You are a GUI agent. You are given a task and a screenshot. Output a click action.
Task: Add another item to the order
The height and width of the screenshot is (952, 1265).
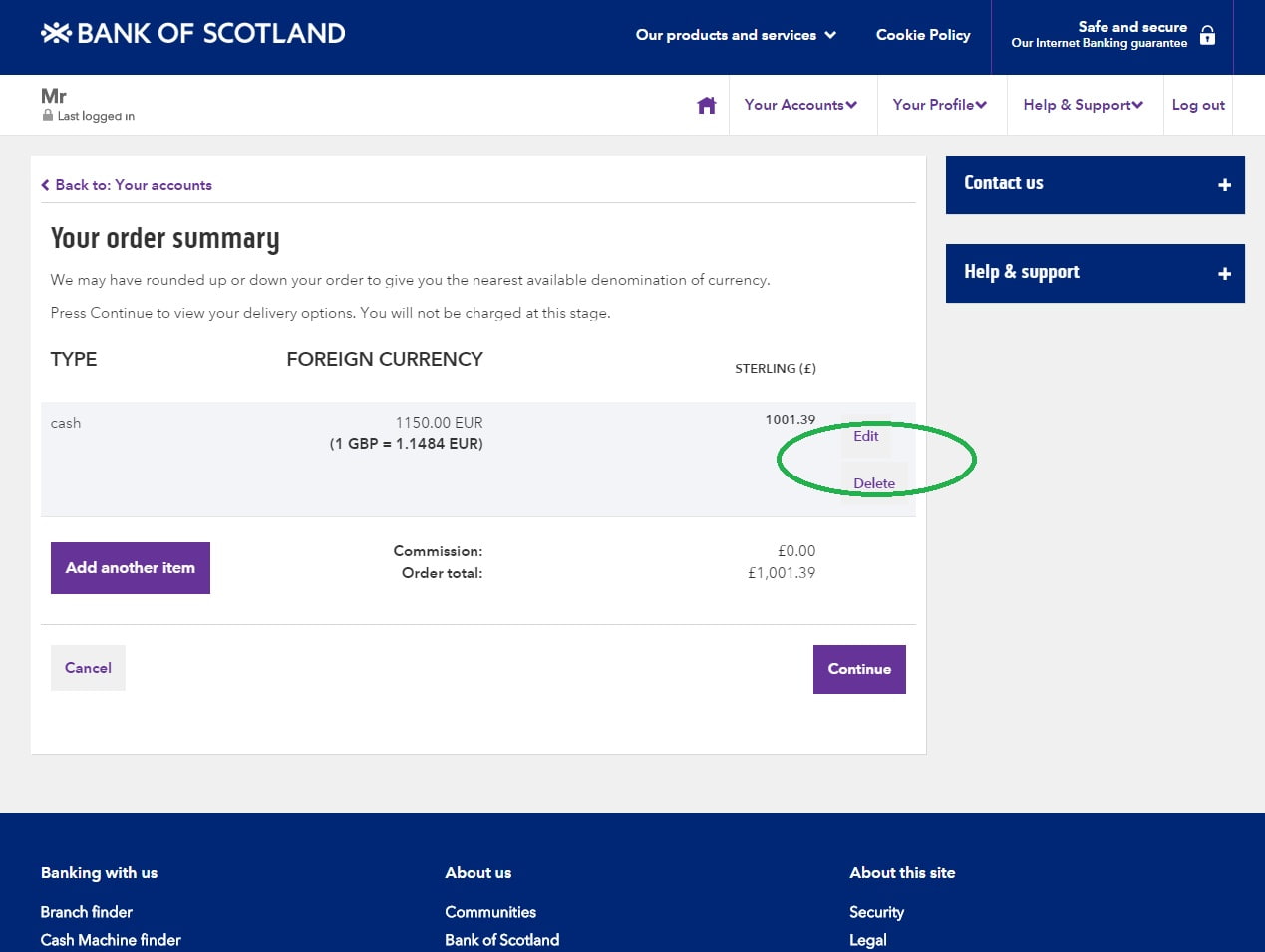coord(131,568)
